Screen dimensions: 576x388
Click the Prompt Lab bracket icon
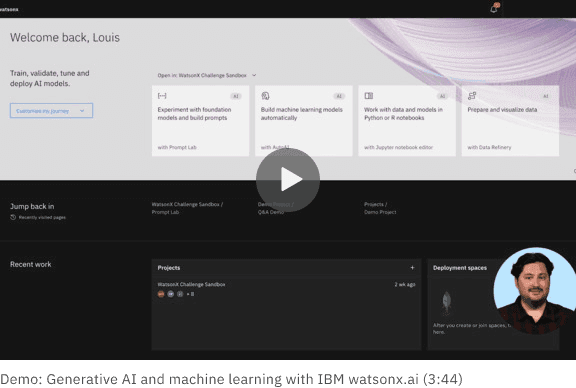(x=162, y=96)
